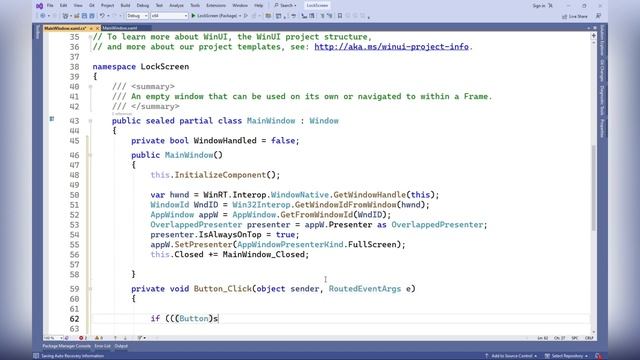Image resolution: width=640 pixels, height=360 pixels.
Task: Open the Project menu
Action: 107,6
